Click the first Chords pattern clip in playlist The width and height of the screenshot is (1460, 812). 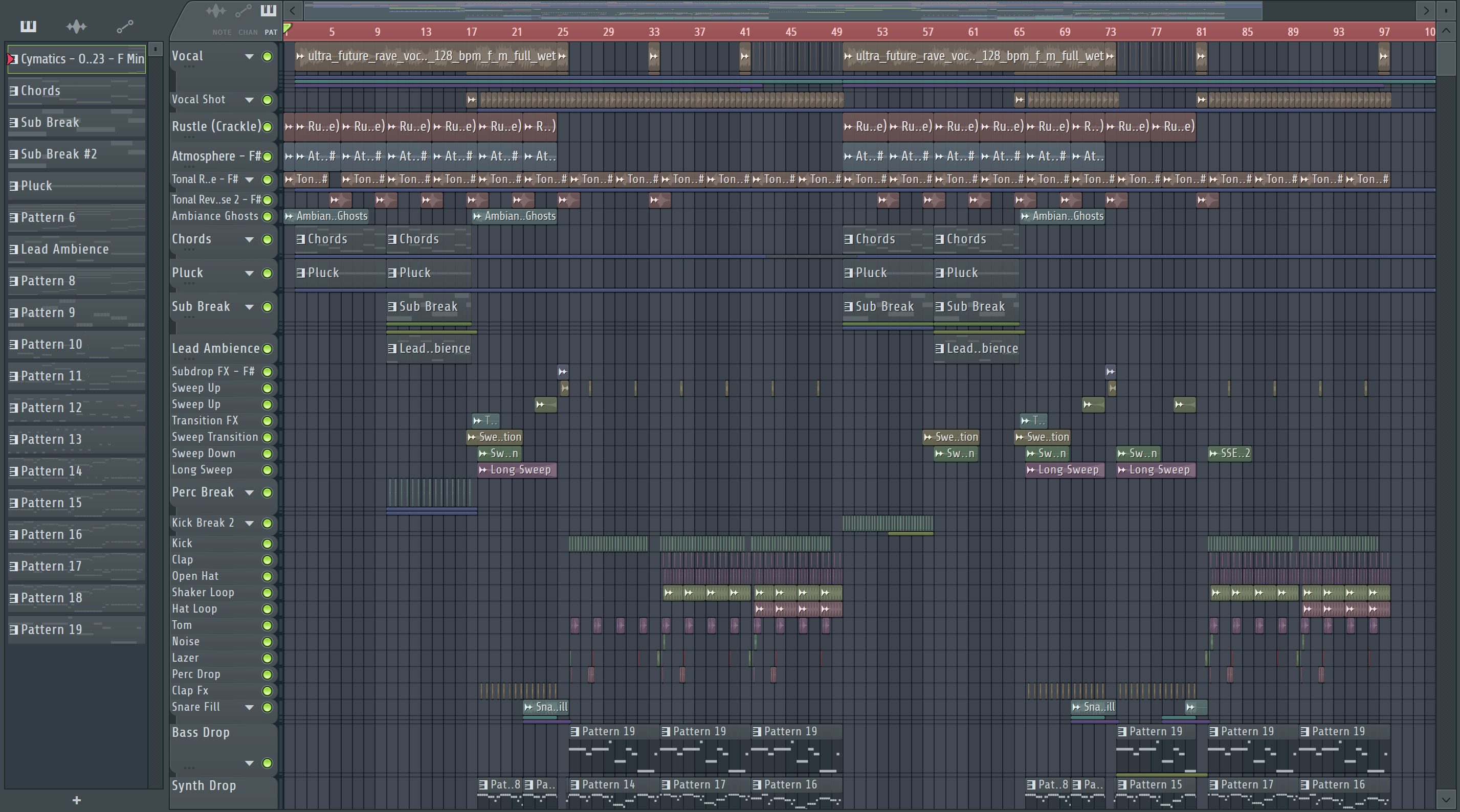click(x=340, y=239)
